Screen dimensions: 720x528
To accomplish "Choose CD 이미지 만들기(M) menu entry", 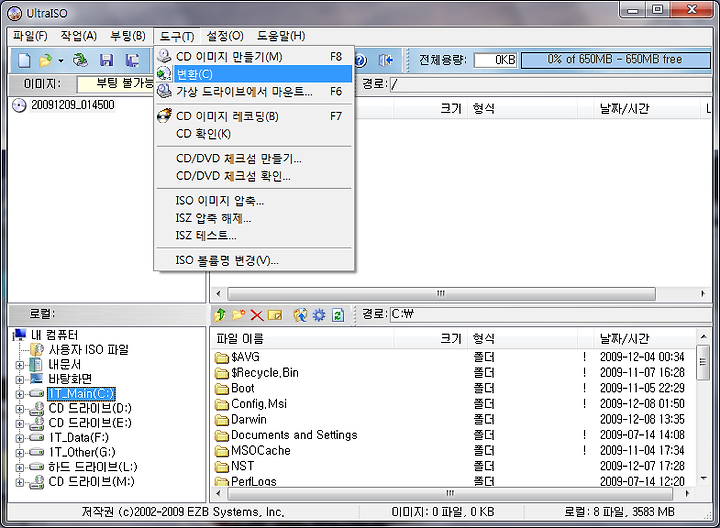I will pos(254,56).
